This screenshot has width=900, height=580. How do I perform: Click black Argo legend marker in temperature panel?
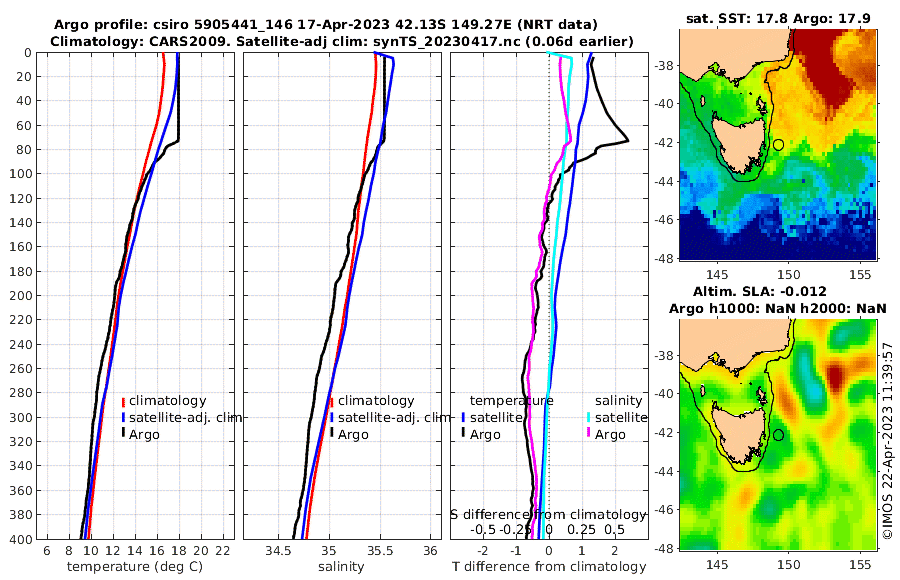(x=123, y=434)
